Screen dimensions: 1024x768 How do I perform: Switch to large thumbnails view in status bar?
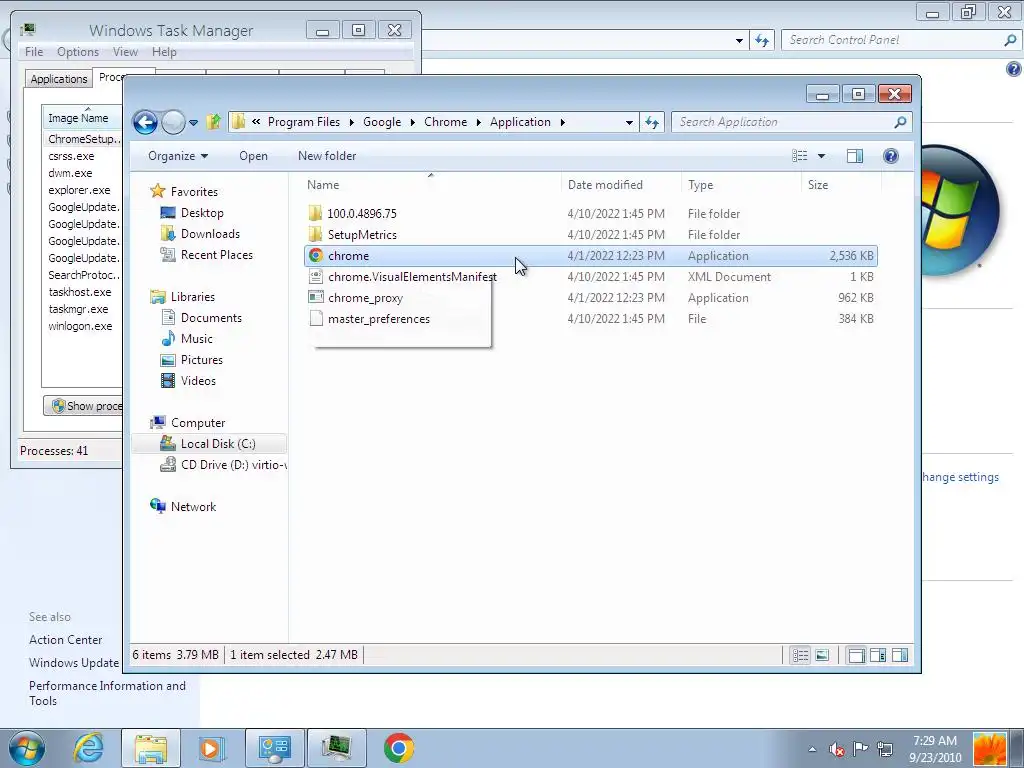[x=822, y=655]
